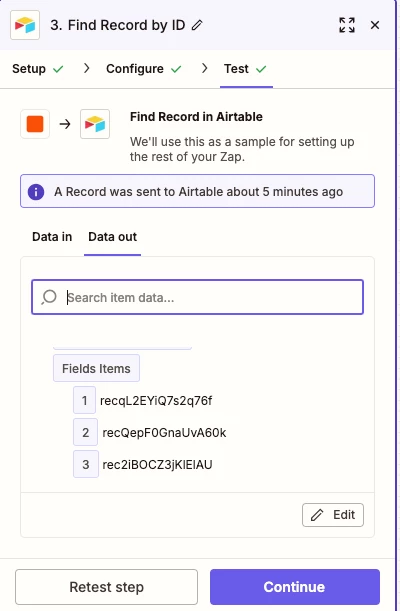
Task: Click the Airtable icon beside the arrow
Action: [x=95, y=124]
